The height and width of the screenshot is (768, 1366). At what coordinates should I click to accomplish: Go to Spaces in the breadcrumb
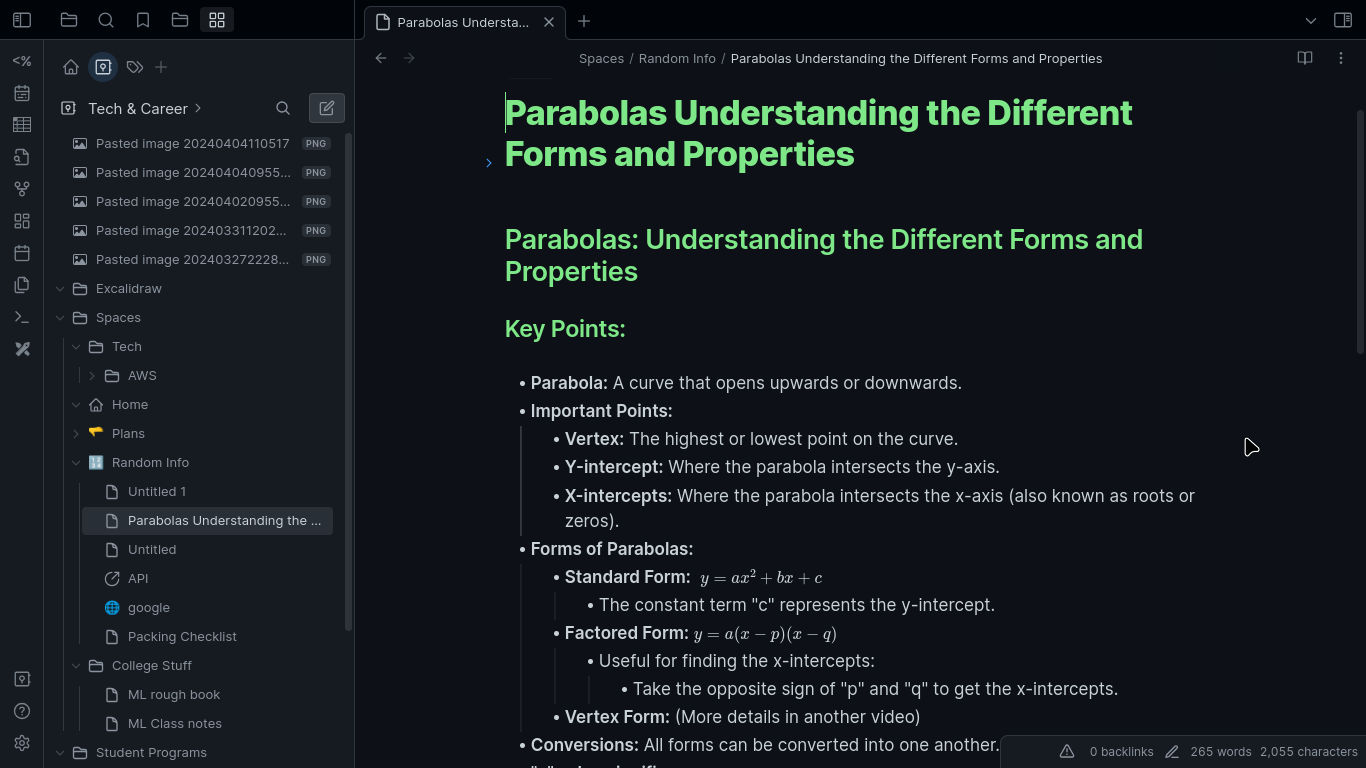point(601,58)
